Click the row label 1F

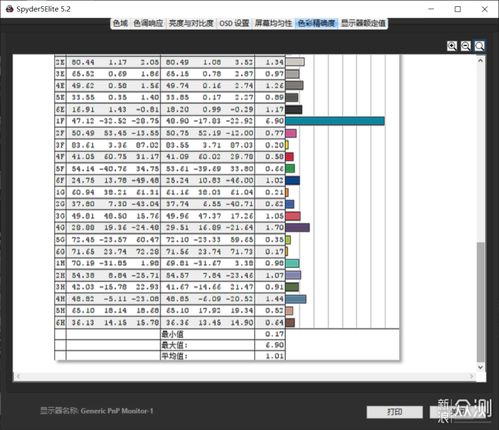pos(60,121)
